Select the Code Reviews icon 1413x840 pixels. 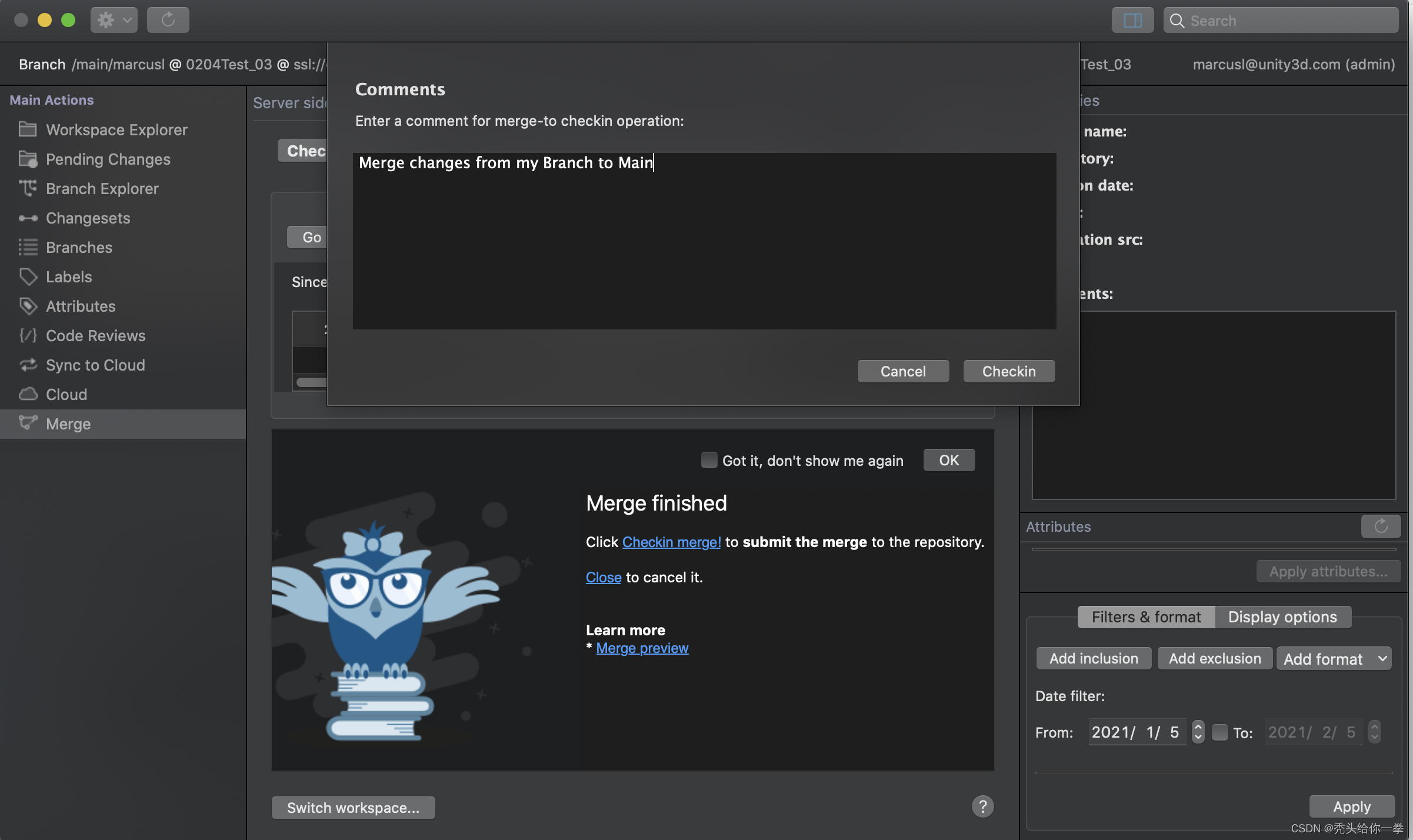[27, 335]
